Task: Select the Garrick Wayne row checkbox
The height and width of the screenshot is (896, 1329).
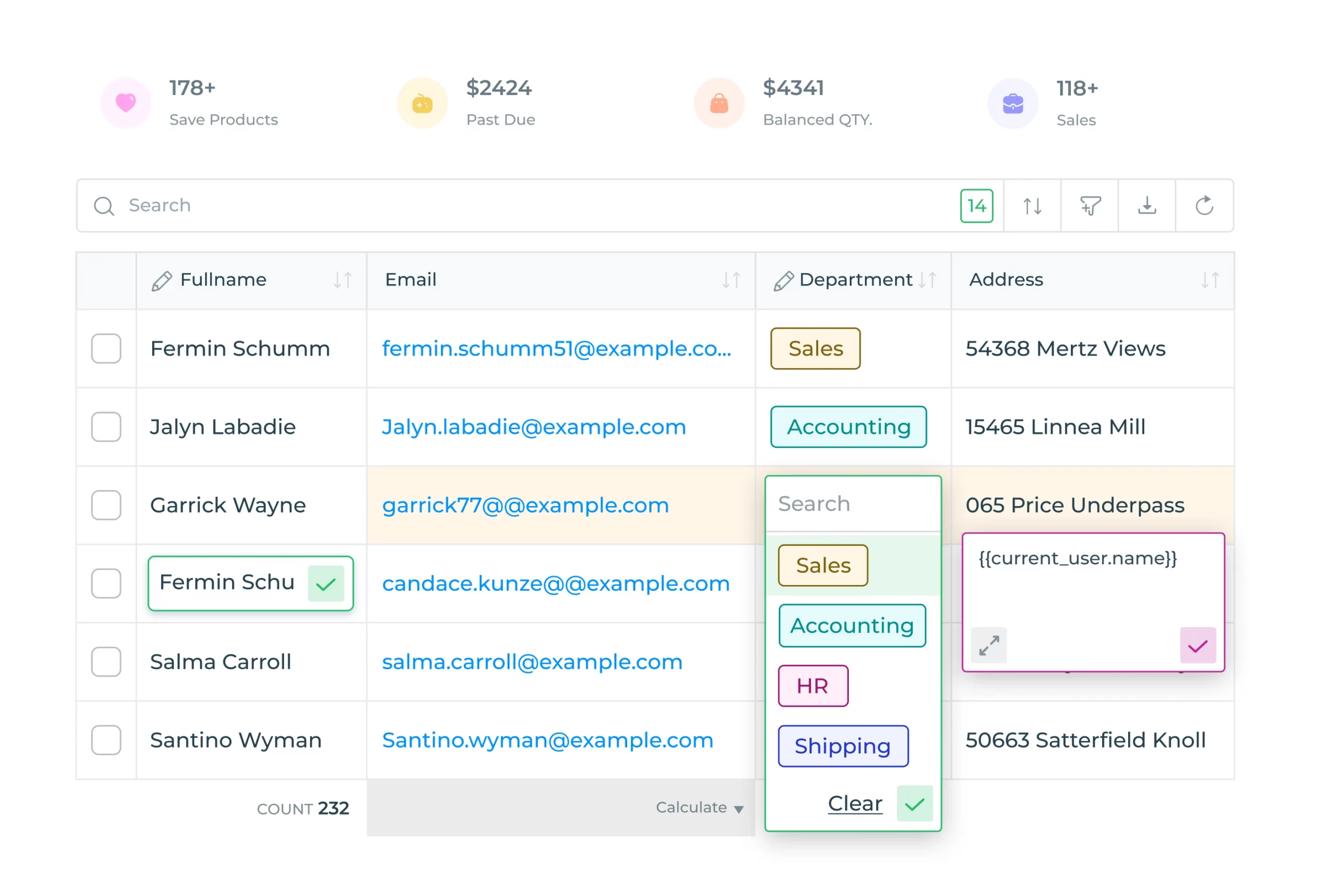Action: tap(106, 505)
